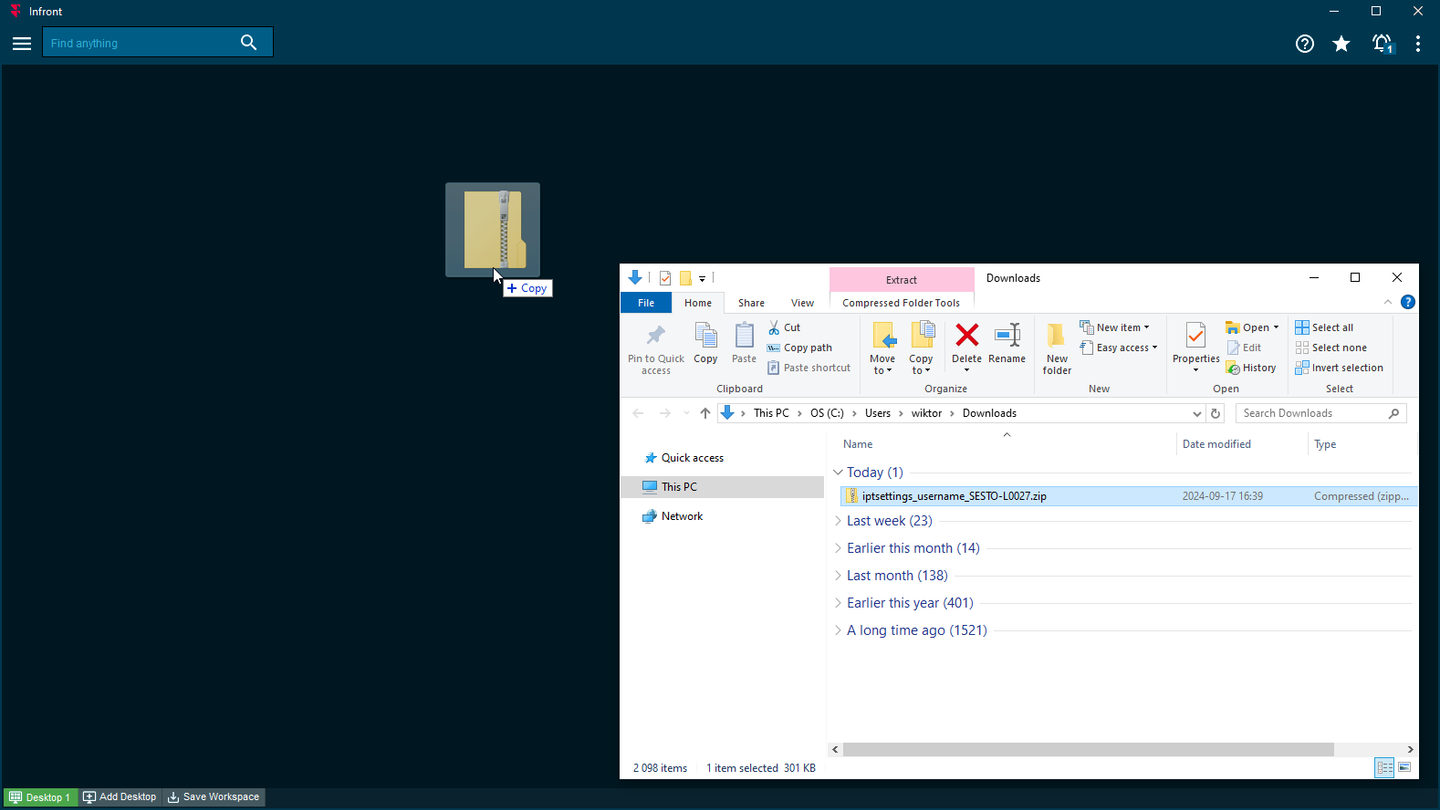Open the Easy access dropdown
1440x810 pixels.
click(x=1119, y=348)
